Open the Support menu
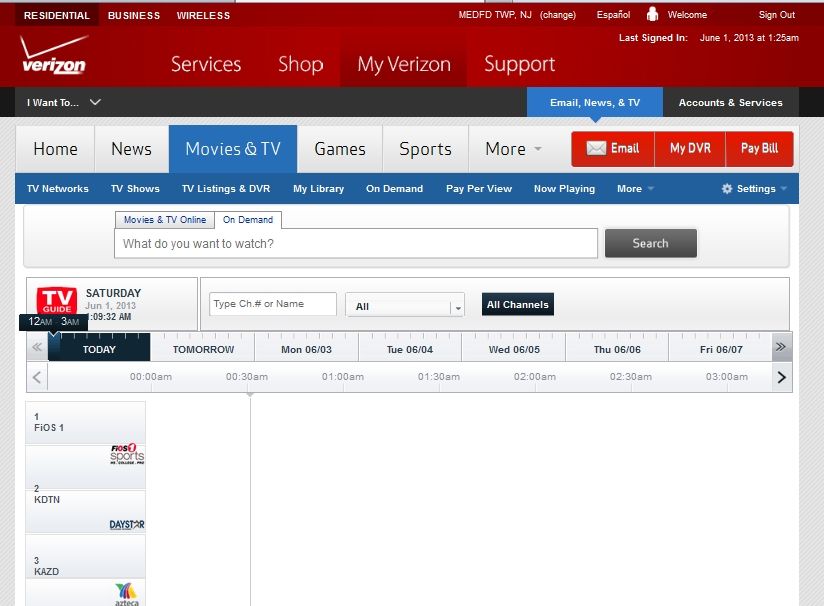This screenshot has width=824, height=606. (x=519, y=64)
